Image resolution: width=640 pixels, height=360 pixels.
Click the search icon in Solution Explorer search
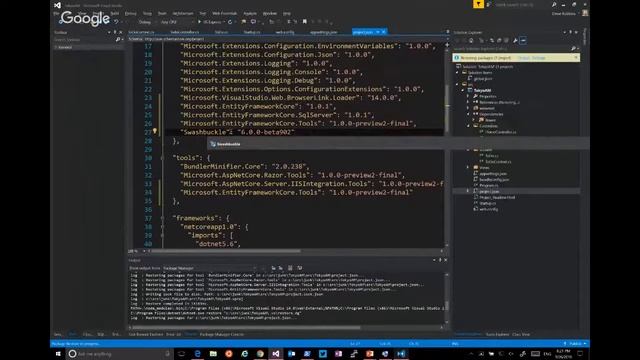(573, 49)
